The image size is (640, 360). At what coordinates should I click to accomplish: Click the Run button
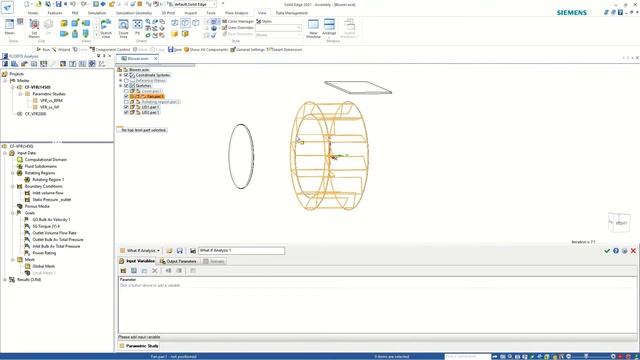point(43,49)
